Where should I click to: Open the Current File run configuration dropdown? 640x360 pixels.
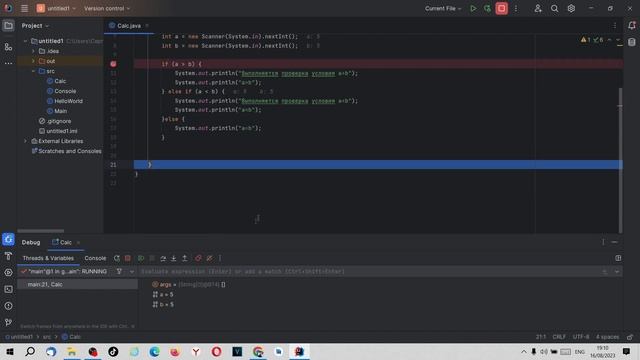point(443,8)
